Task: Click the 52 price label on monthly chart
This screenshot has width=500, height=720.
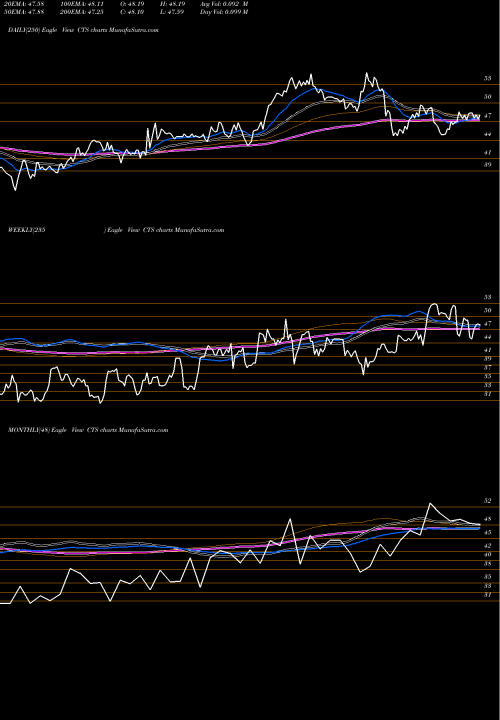Action: (x=487, y=501)
